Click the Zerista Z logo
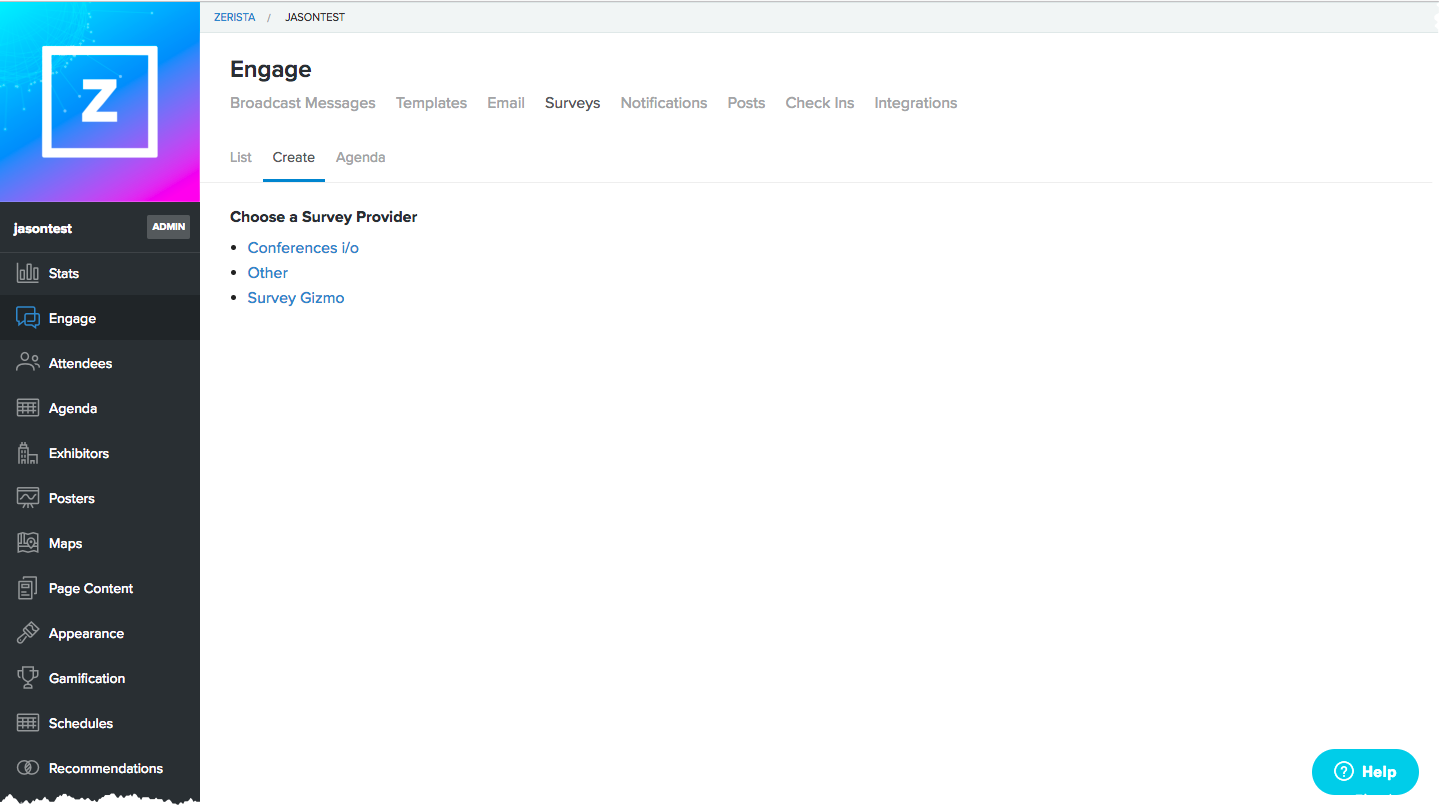 (x=100, y=101)
